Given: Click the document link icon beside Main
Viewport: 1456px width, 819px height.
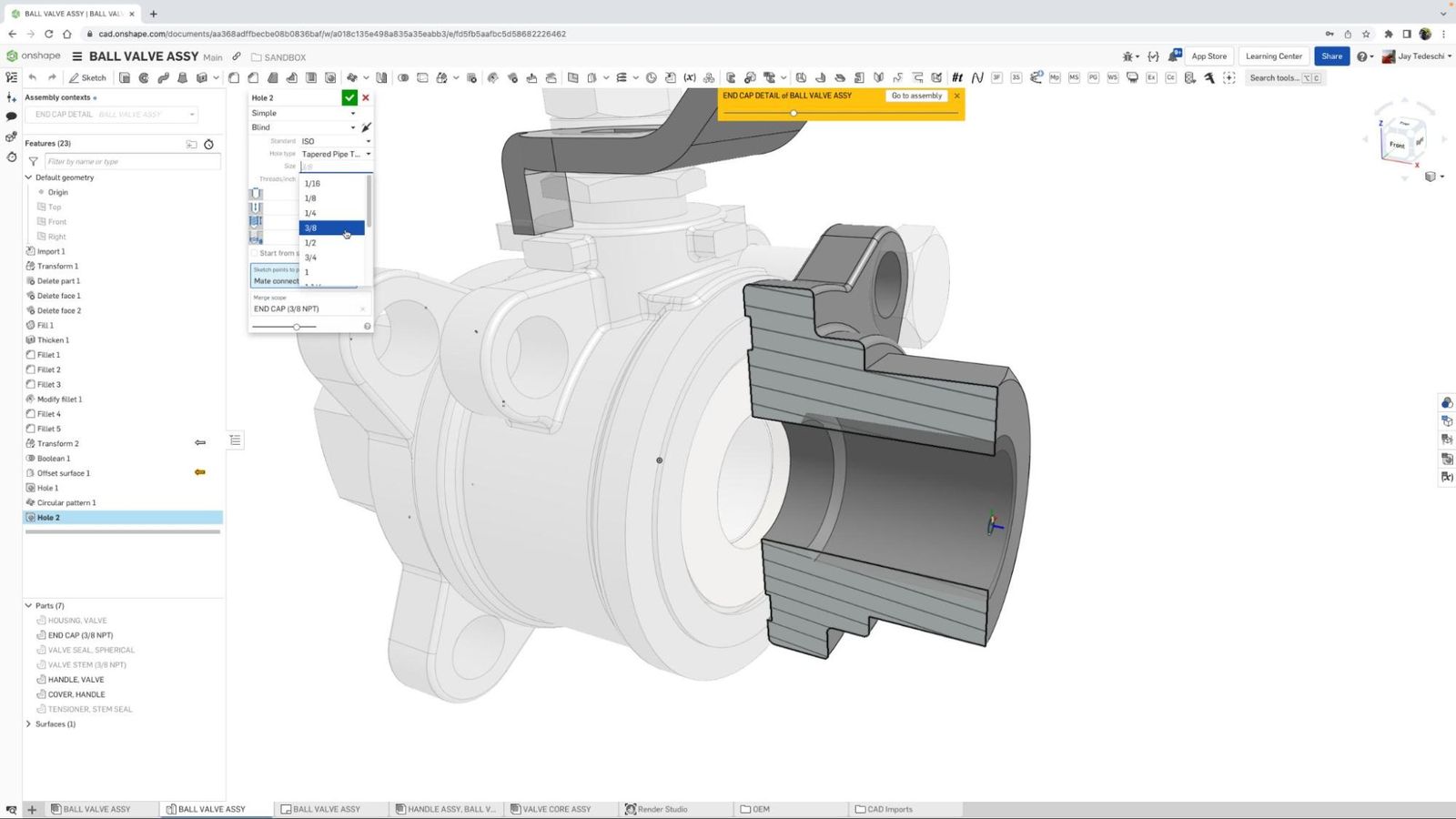Looking at the screenshot, I should [237, 56].
